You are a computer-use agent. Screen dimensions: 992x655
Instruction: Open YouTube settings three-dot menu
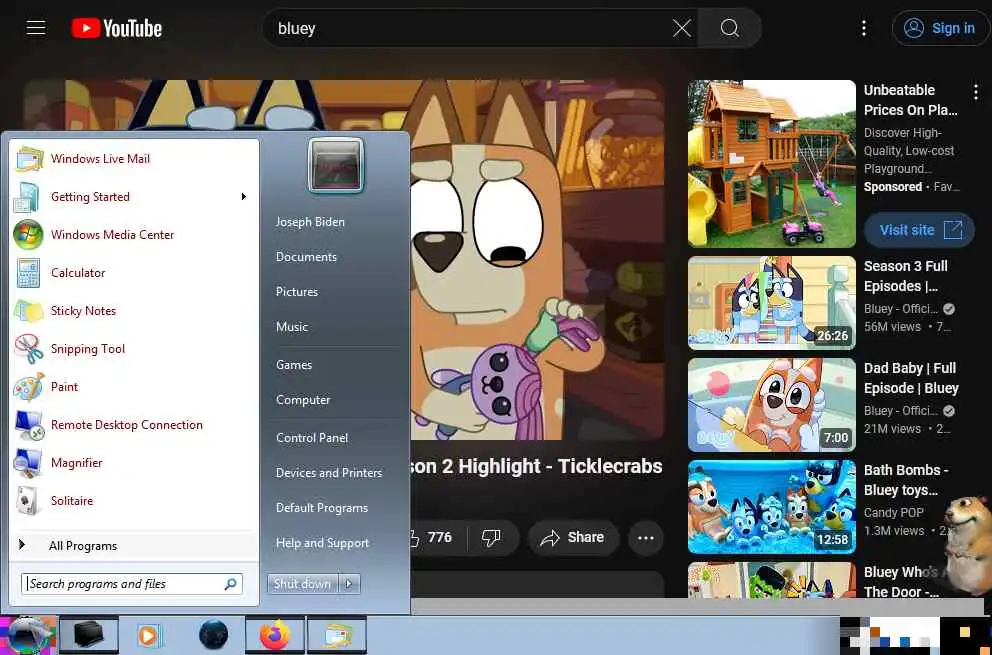[864, 28]
